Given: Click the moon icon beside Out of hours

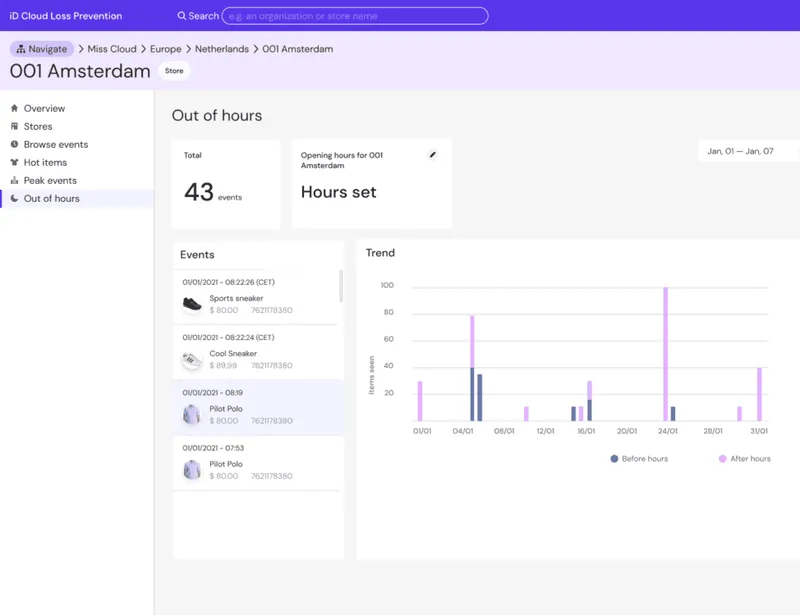Looking at the screenshot, I should (x=14, y=198).
